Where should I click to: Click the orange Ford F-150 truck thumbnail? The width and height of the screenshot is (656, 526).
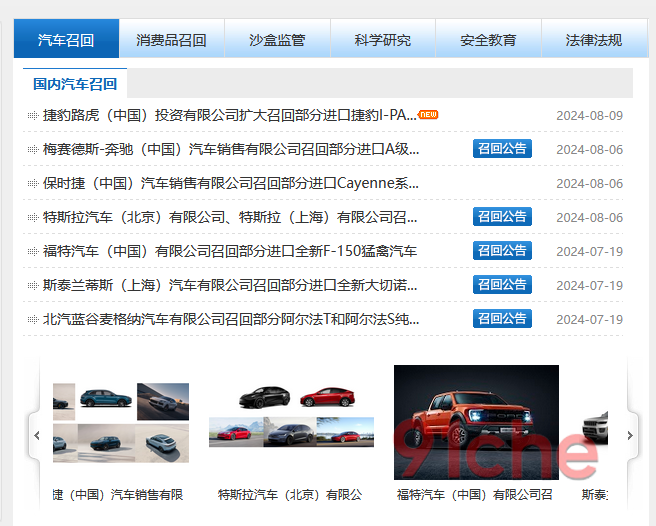pyautogui.click(x=476, y=422)
